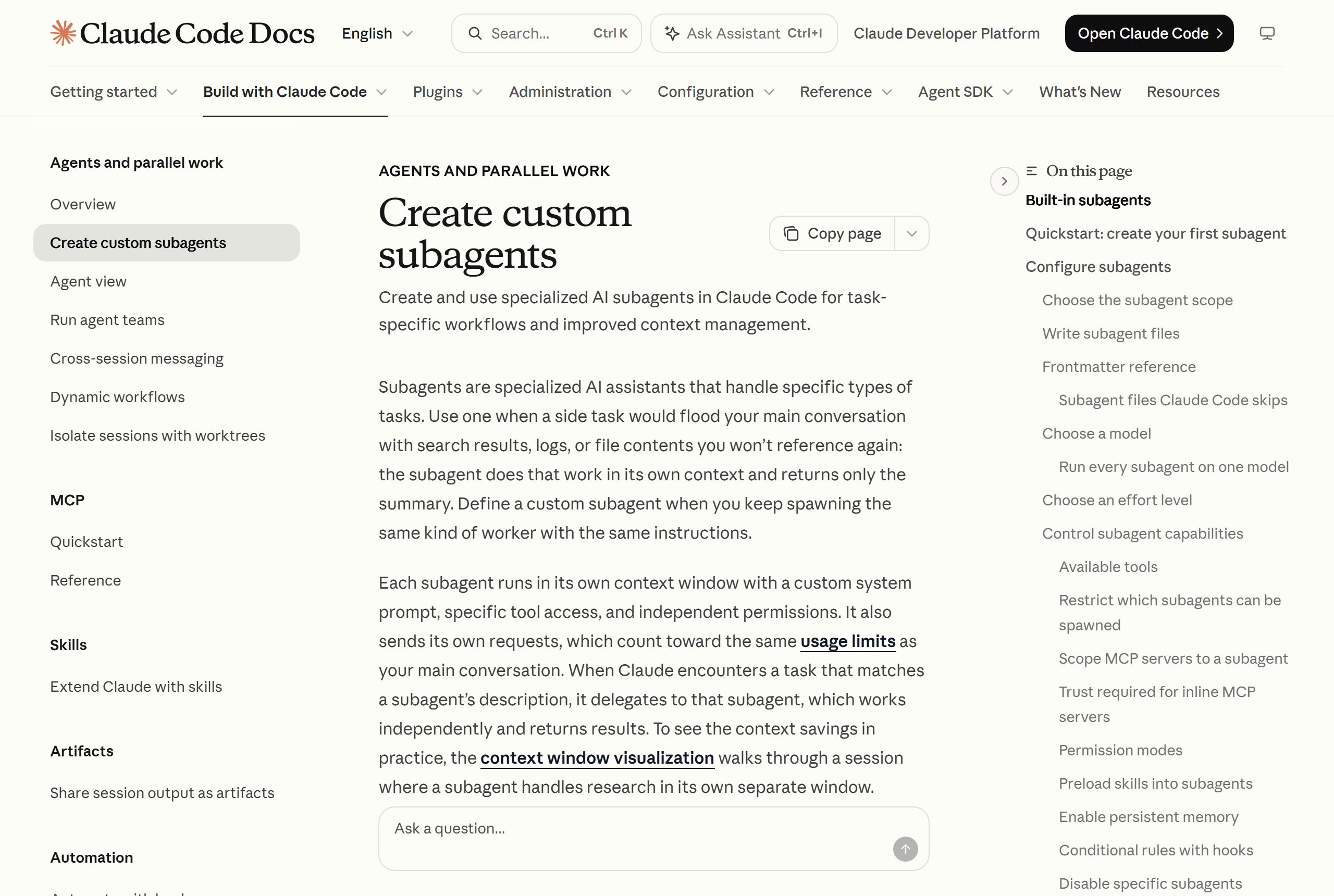Click the Copy page button
The image size is (1334, 896).
pyautogui.click(x=832, y=233)
